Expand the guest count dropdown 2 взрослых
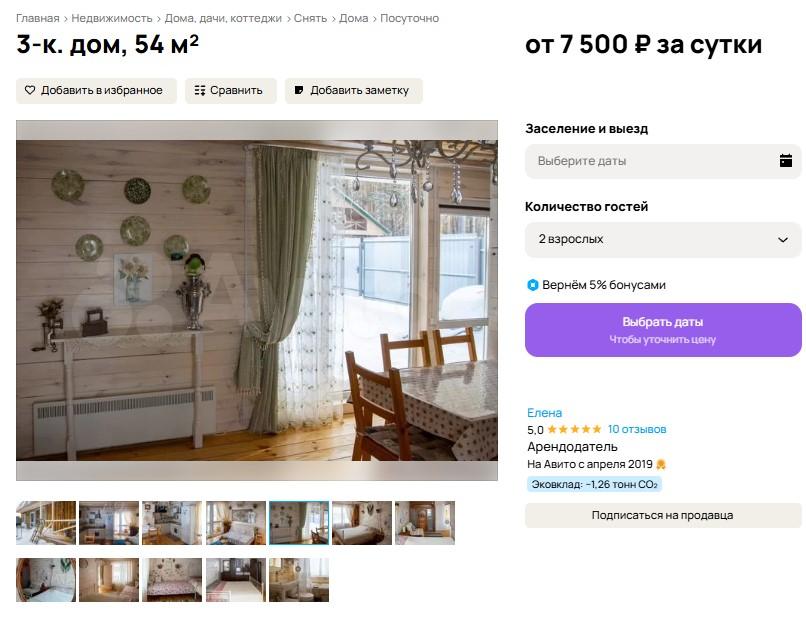Image resolution: width=806 pixels, height=618 pixels. click(x=663, y=240)
